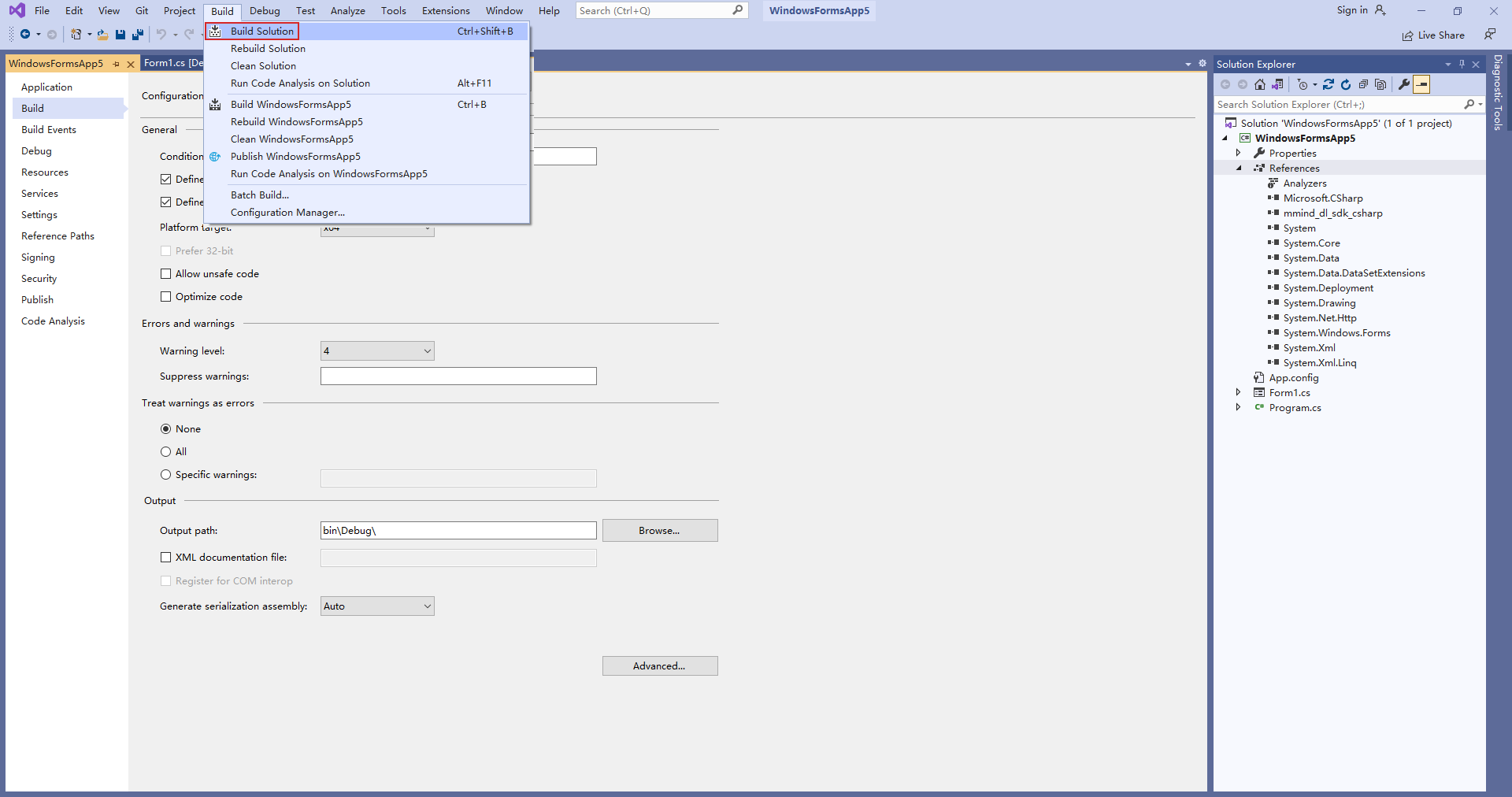
Task: Click the Prefer 32-bit checkbox
Action: tap(165, 251)
